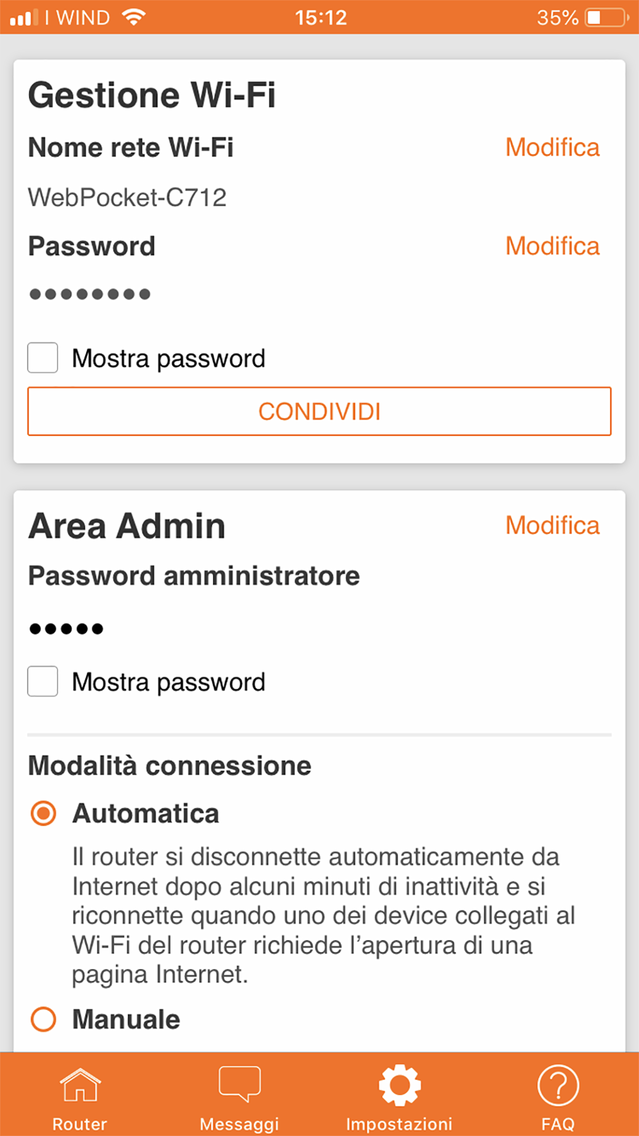Tap the network name WebPocket-C712

(x=128, y=197)
